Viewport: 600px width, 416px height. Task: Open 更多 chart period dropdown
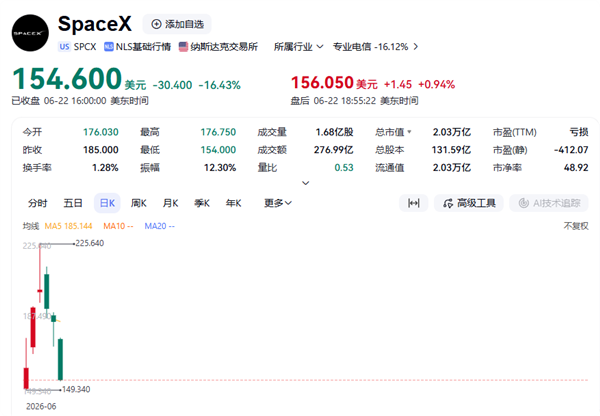click(x=278, y=203)
